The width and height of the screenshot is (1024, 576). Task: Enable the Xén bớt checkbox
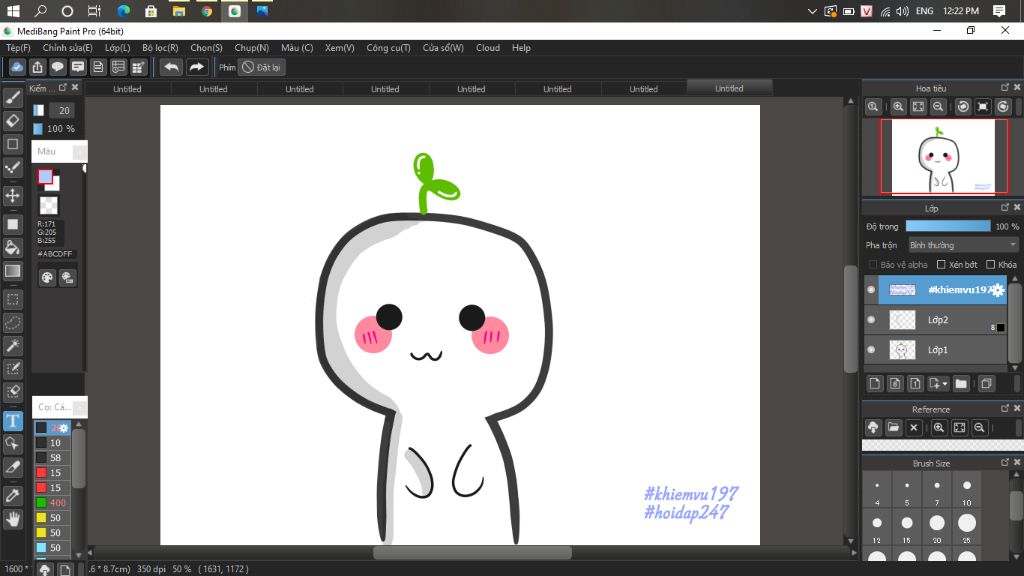(x=942, y=265)
